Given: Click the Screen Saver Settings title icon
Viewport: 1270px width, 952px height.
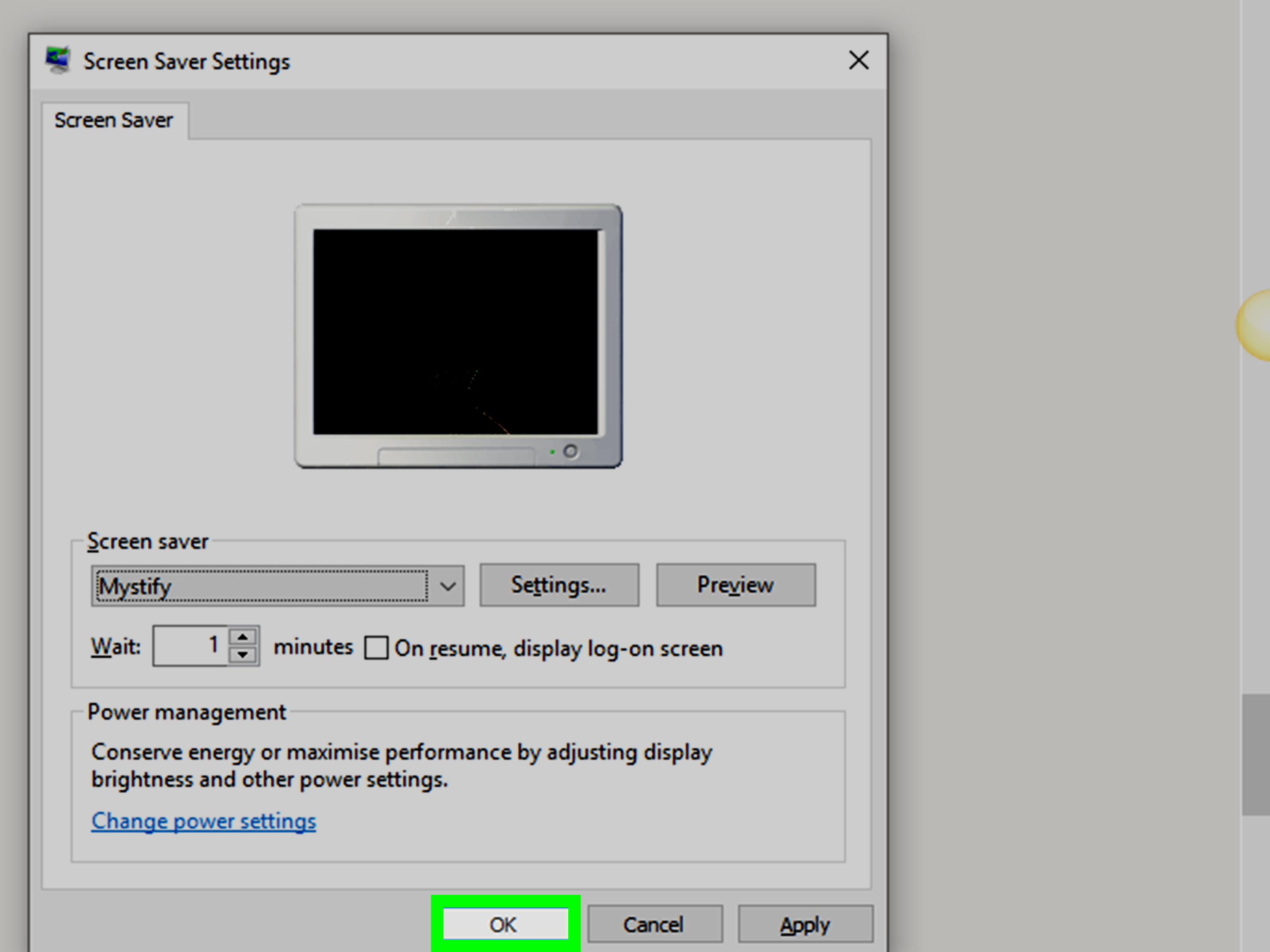Looking at the screenshot, I should (58, 59).
